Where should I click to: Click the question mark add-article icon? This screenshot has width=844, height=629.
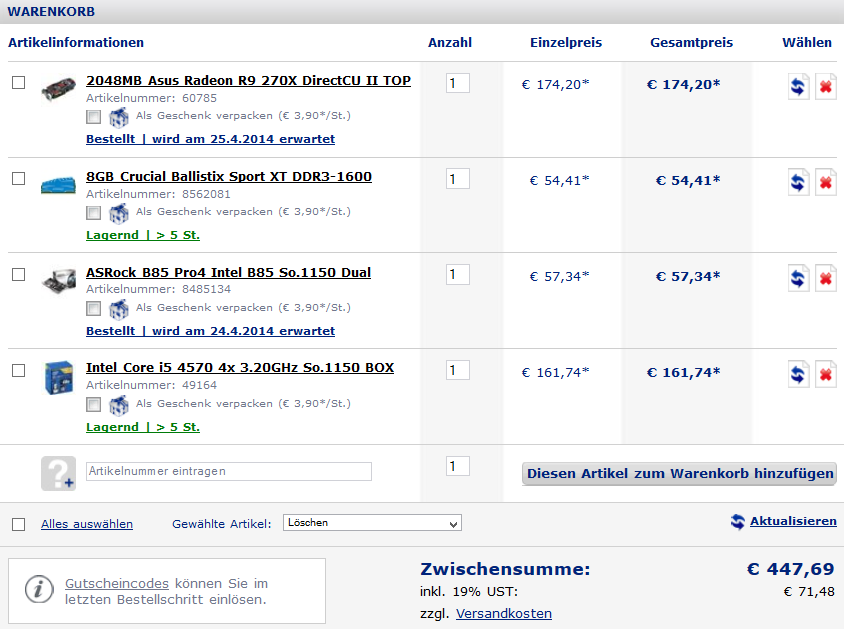(59, 473)
